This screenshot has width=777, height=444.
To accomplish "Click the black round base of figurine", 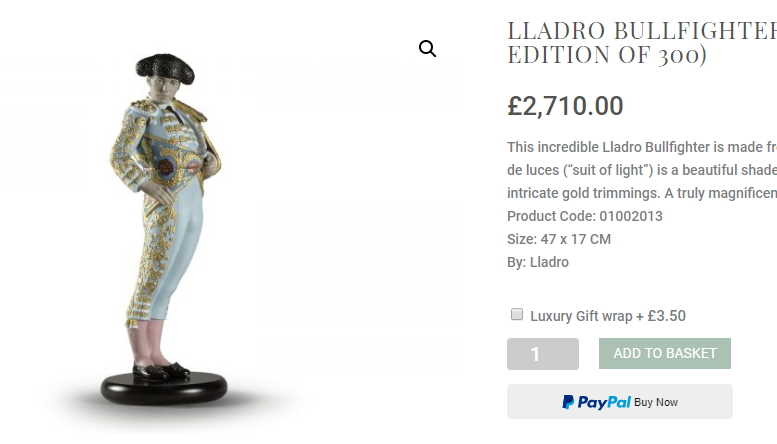I will (x=164, y=389).
